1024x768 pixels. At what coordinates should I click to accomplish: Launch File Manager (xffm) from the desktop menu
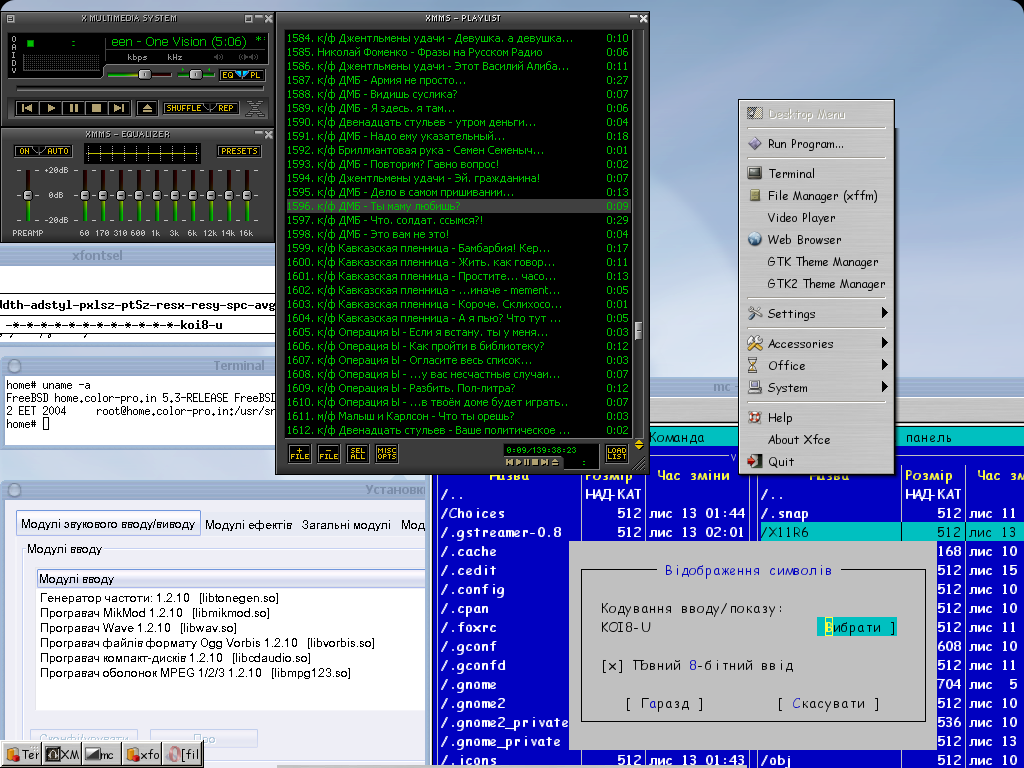click(816, 196)
